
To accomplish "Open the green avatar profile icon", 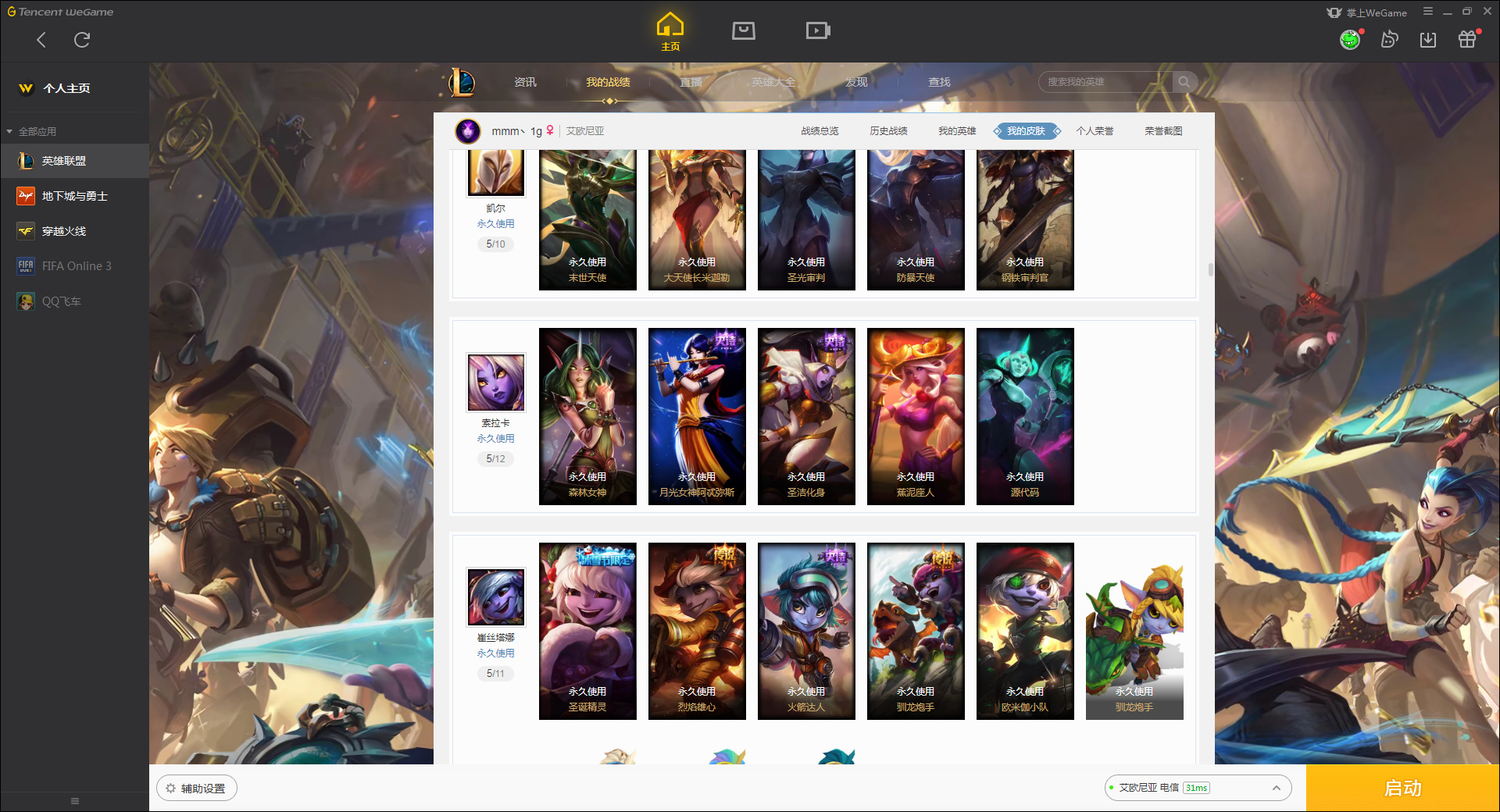I will point(1350,39).
